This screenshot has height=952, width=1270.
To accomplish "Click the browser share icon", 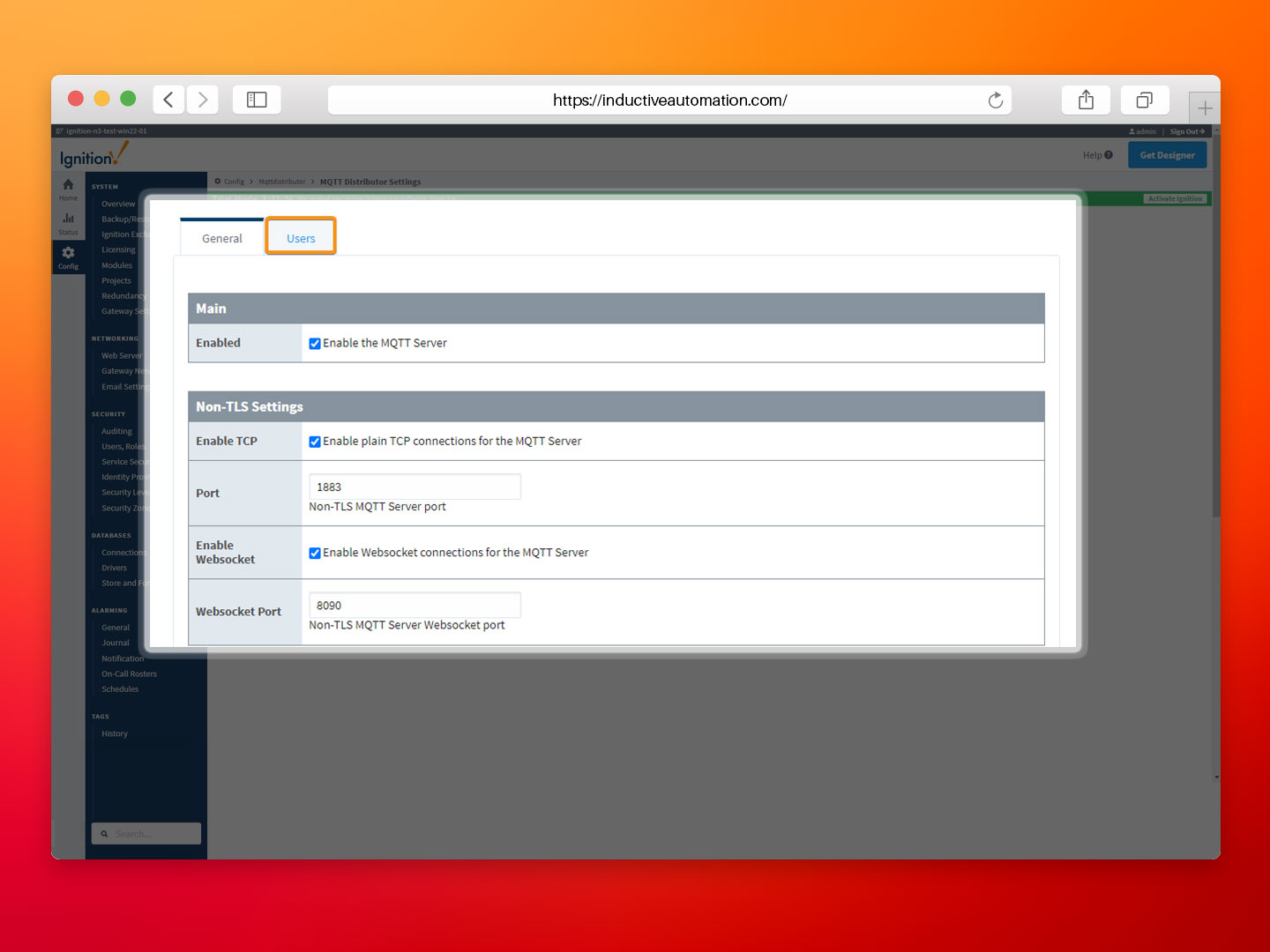I will coord(1086,100).
